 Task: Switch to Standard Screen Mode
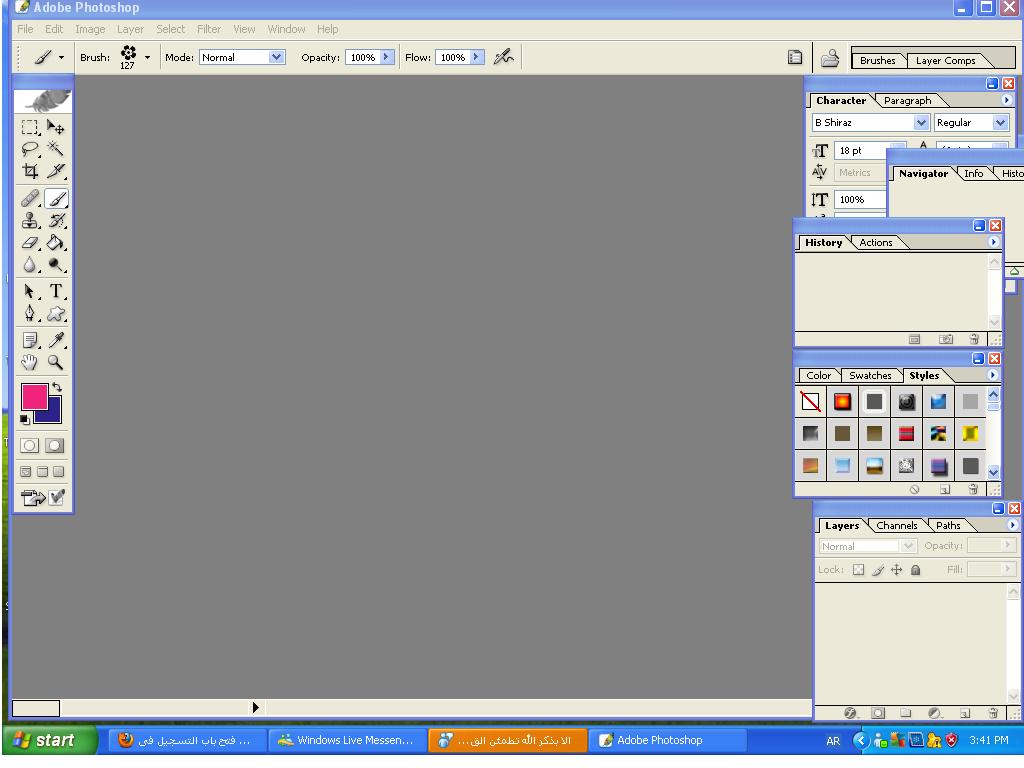pyautogui.click(x=26, y=472)
